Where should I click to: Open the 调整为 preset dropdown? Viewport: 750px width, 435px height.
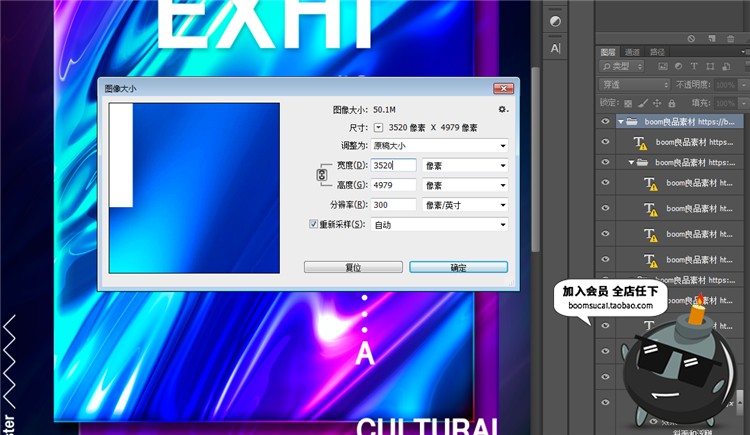(x=440, y=145)
